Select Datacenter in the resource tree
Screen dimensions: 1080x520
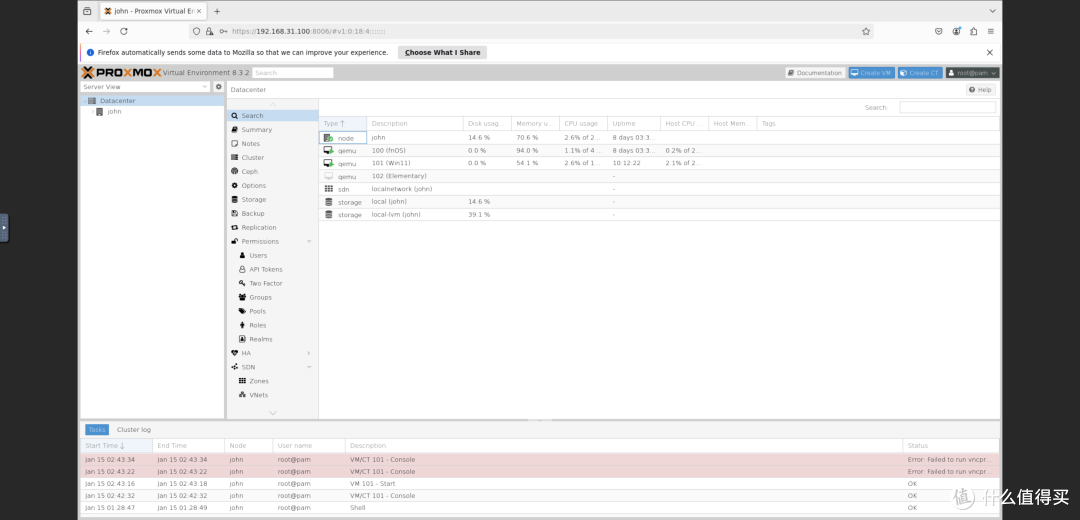coord(152,101)
